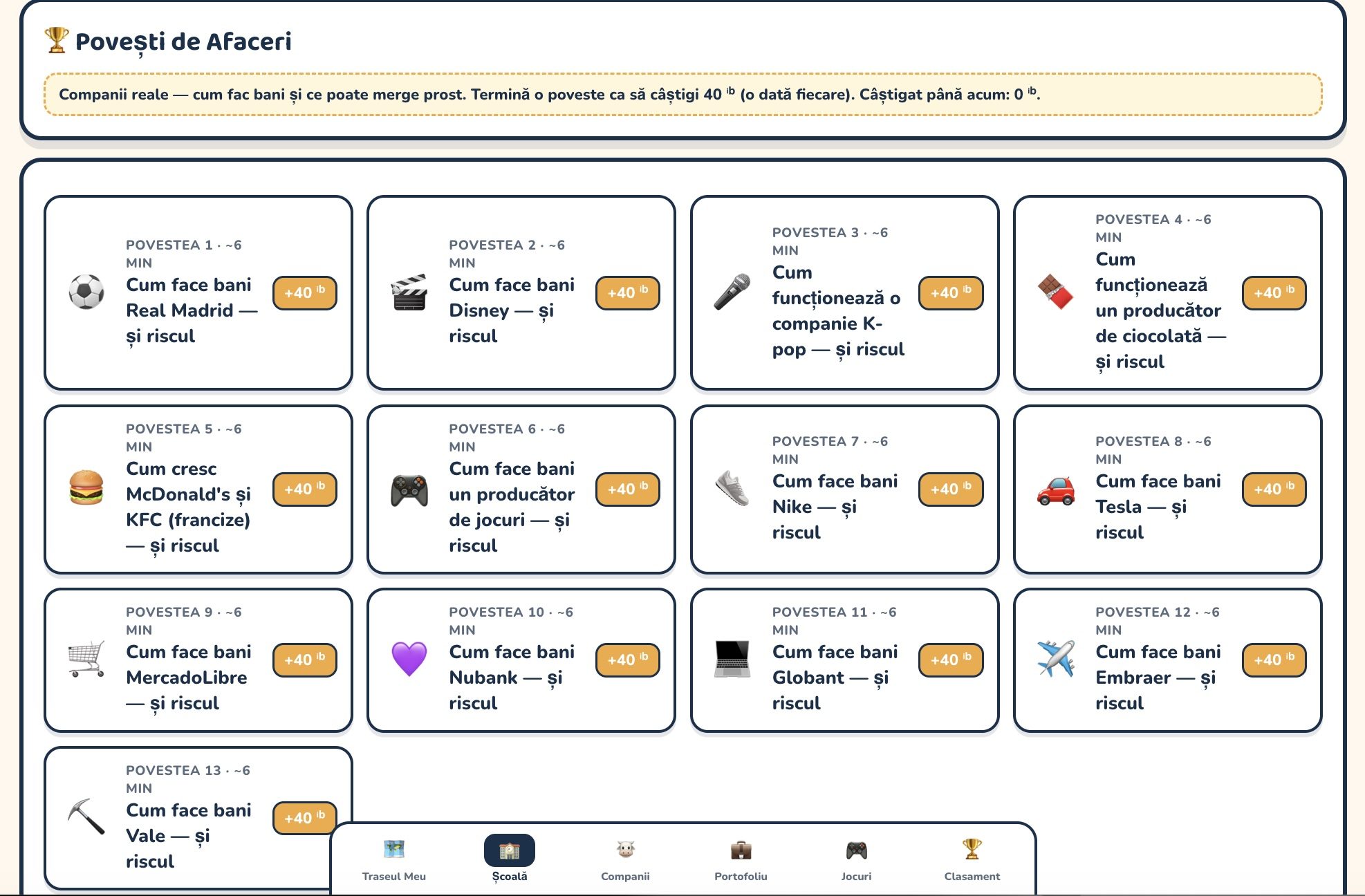1365x896 pixels.
Task: Click the "POVESTEA 12 · ~6 MIN" label
Action: [x=1158, y=621]
